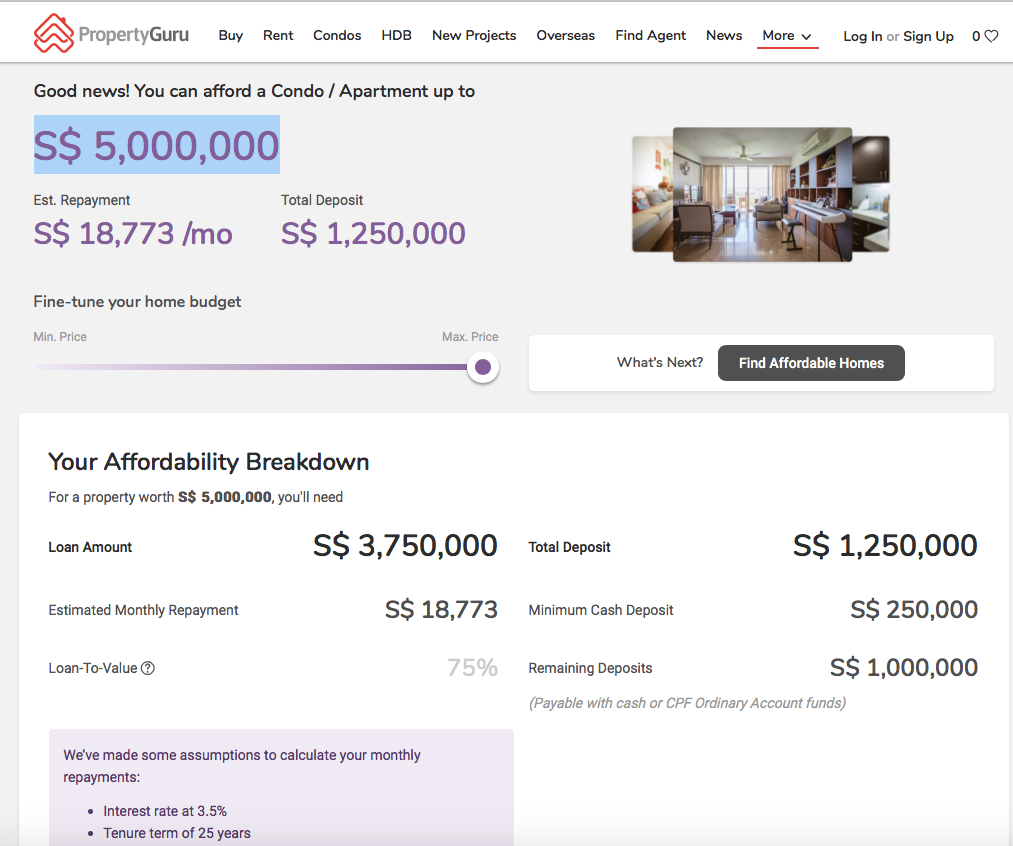Click the Sign Up link
The width and height of the screenshot is (1013, 846).
click(928, 36)
